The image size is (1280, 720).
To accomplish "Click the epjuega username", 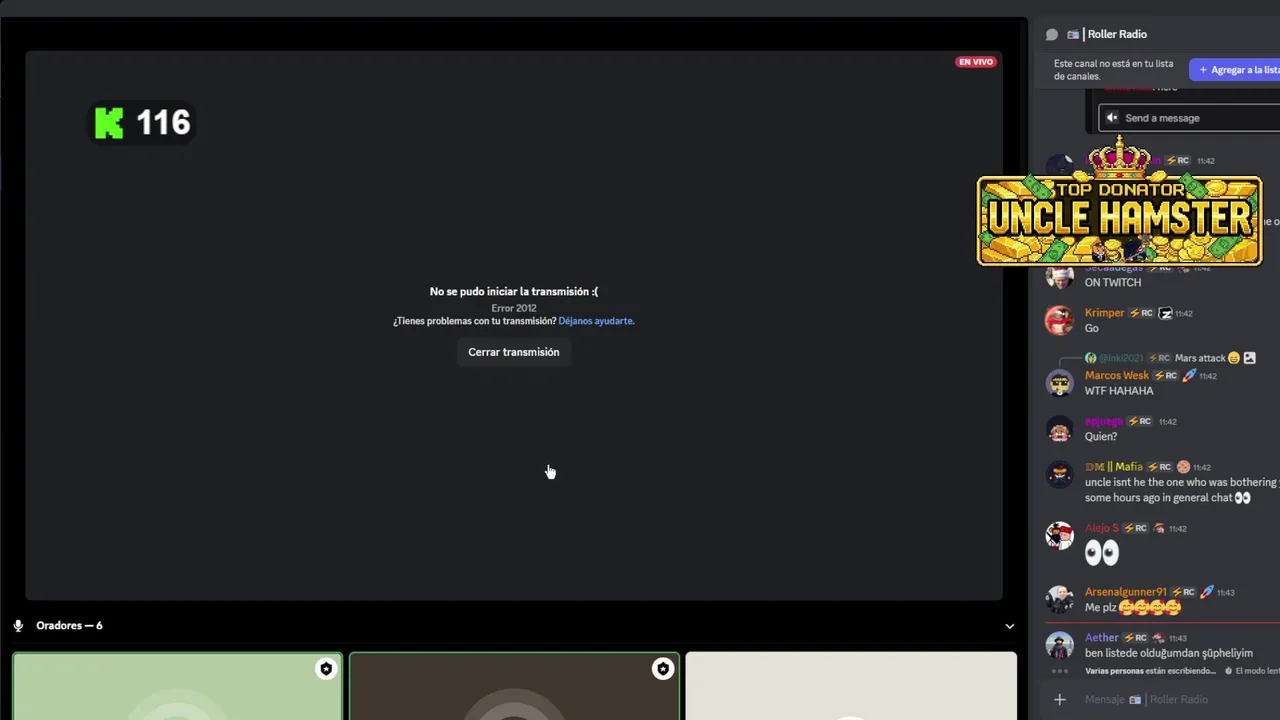I will 1104,421.
